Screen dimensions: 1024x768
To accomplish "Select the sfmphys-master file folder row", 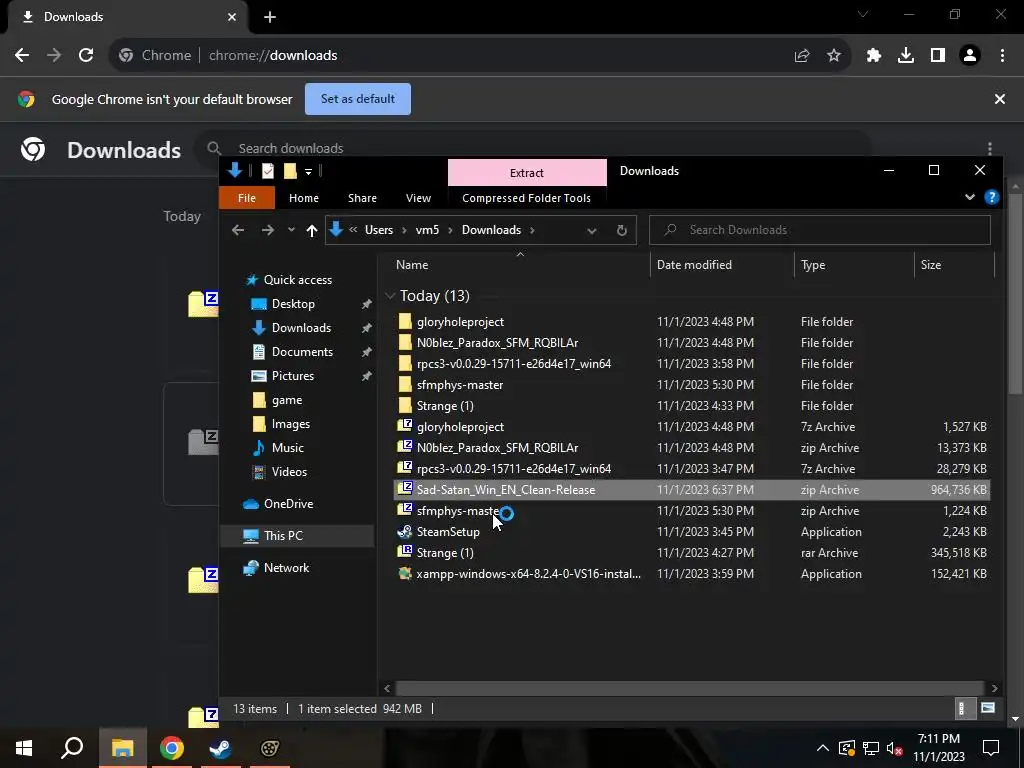I will click(x=692, y=385).
